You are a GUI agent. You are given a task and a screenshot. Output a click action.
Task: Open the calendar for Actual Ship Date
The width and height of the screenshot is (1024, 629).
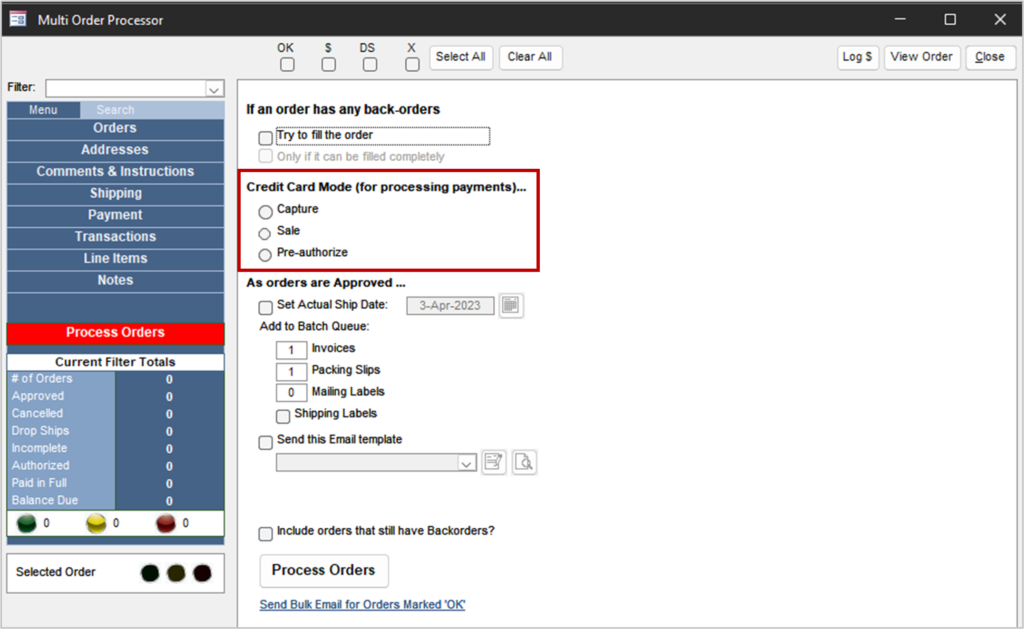(511, 305)
